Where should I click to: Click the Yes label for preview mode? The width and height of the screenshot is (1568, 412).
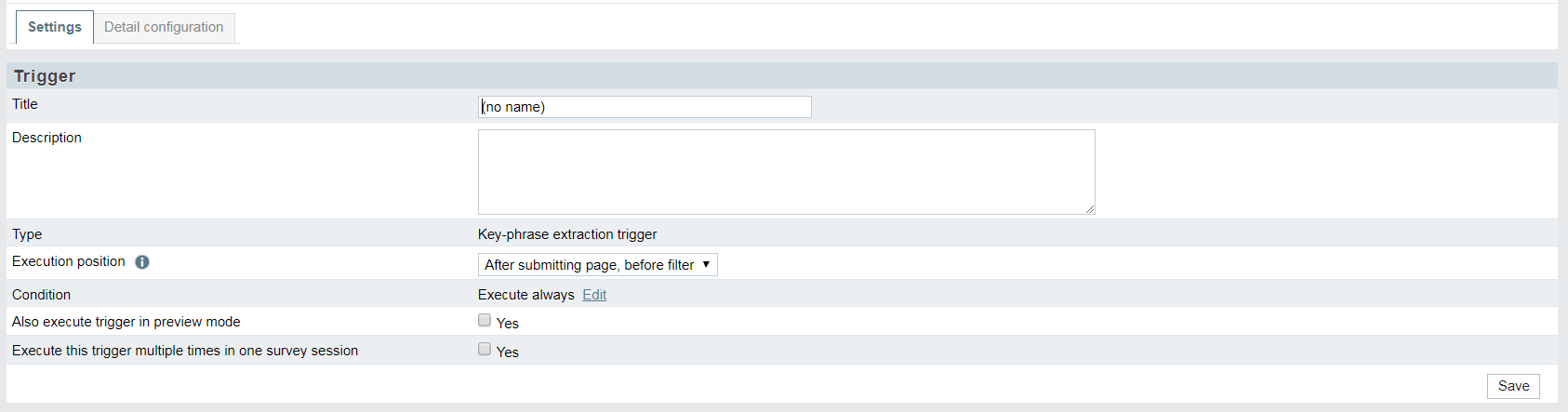508,323
